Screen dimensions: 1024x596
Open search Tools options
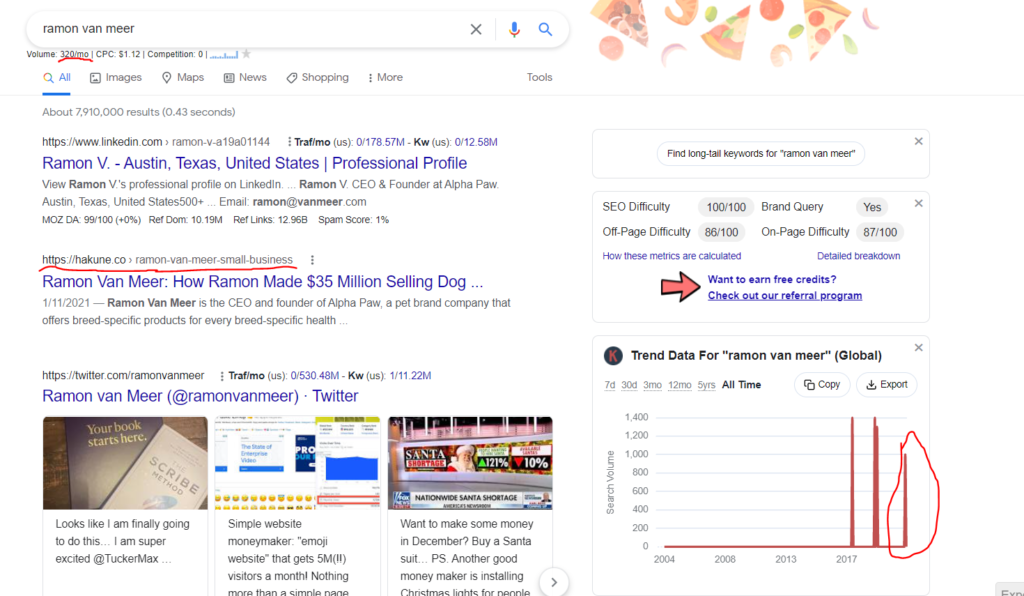(x=539, y=77)
